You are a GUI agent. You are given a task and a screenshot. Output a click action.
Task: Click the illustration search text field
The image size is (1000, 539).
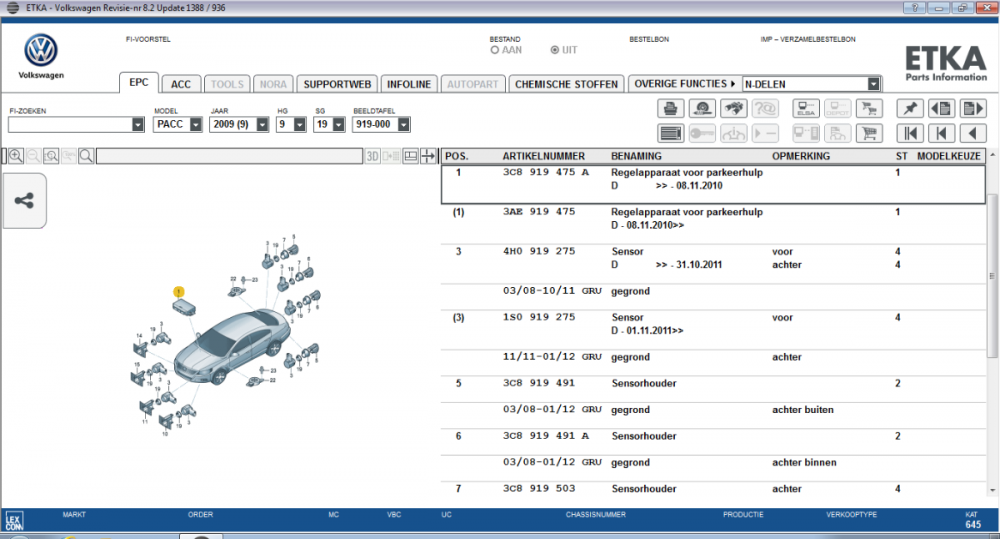[230, 156]
